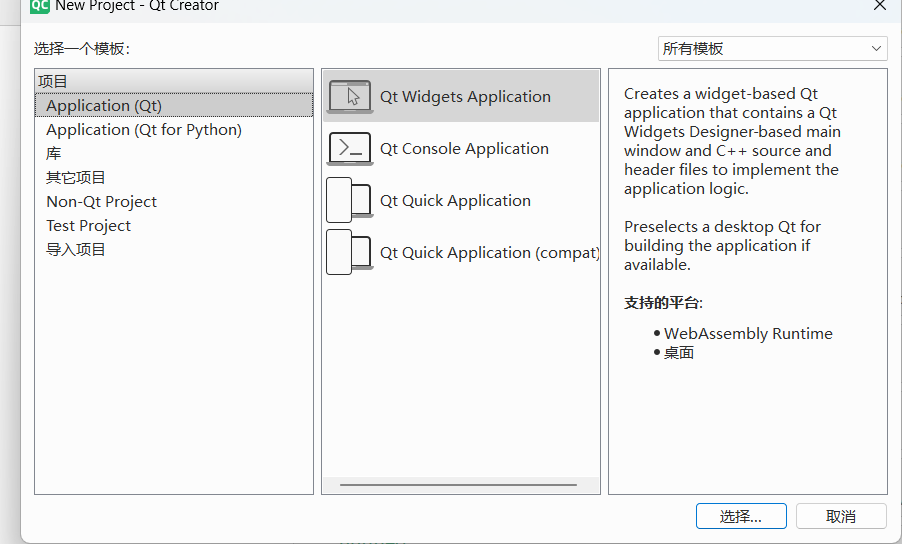Click the 选择一个模板 label
Image resolution: width=902 pixels, height=544 pixels.
(82, 49)
